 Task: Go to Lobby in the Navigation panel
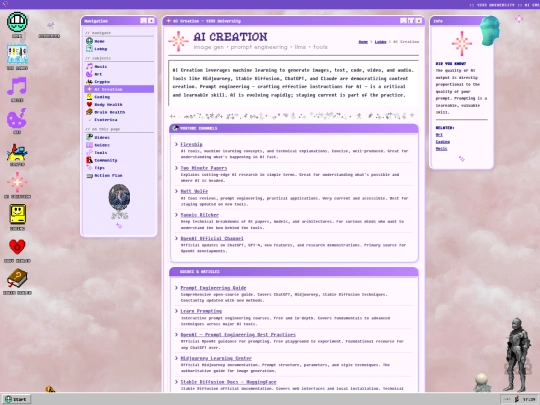[119, 49]
